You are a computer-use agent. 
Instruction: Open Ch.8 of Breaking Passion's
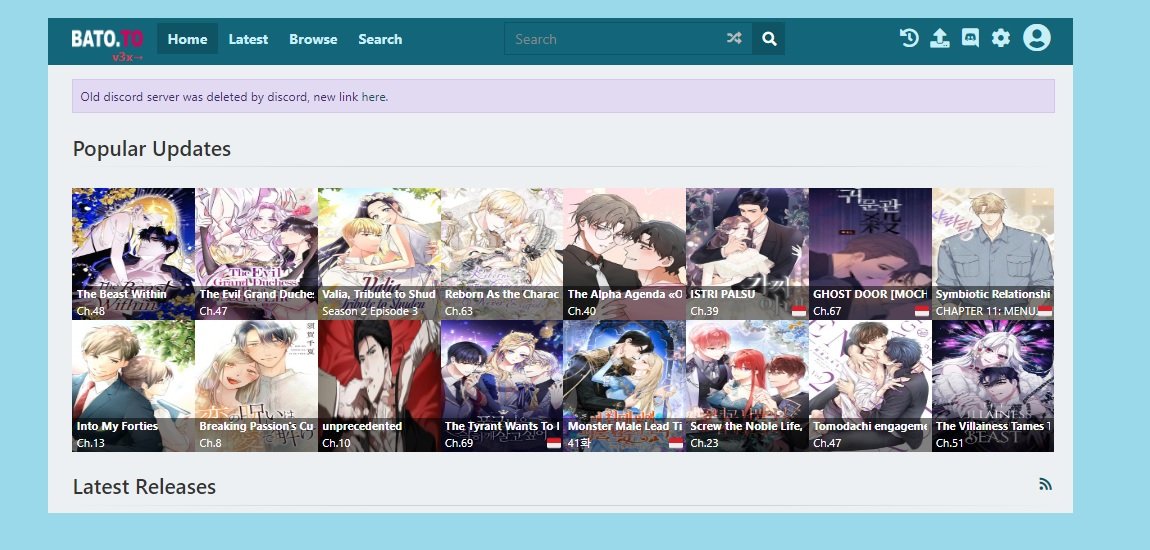[210, 443]
